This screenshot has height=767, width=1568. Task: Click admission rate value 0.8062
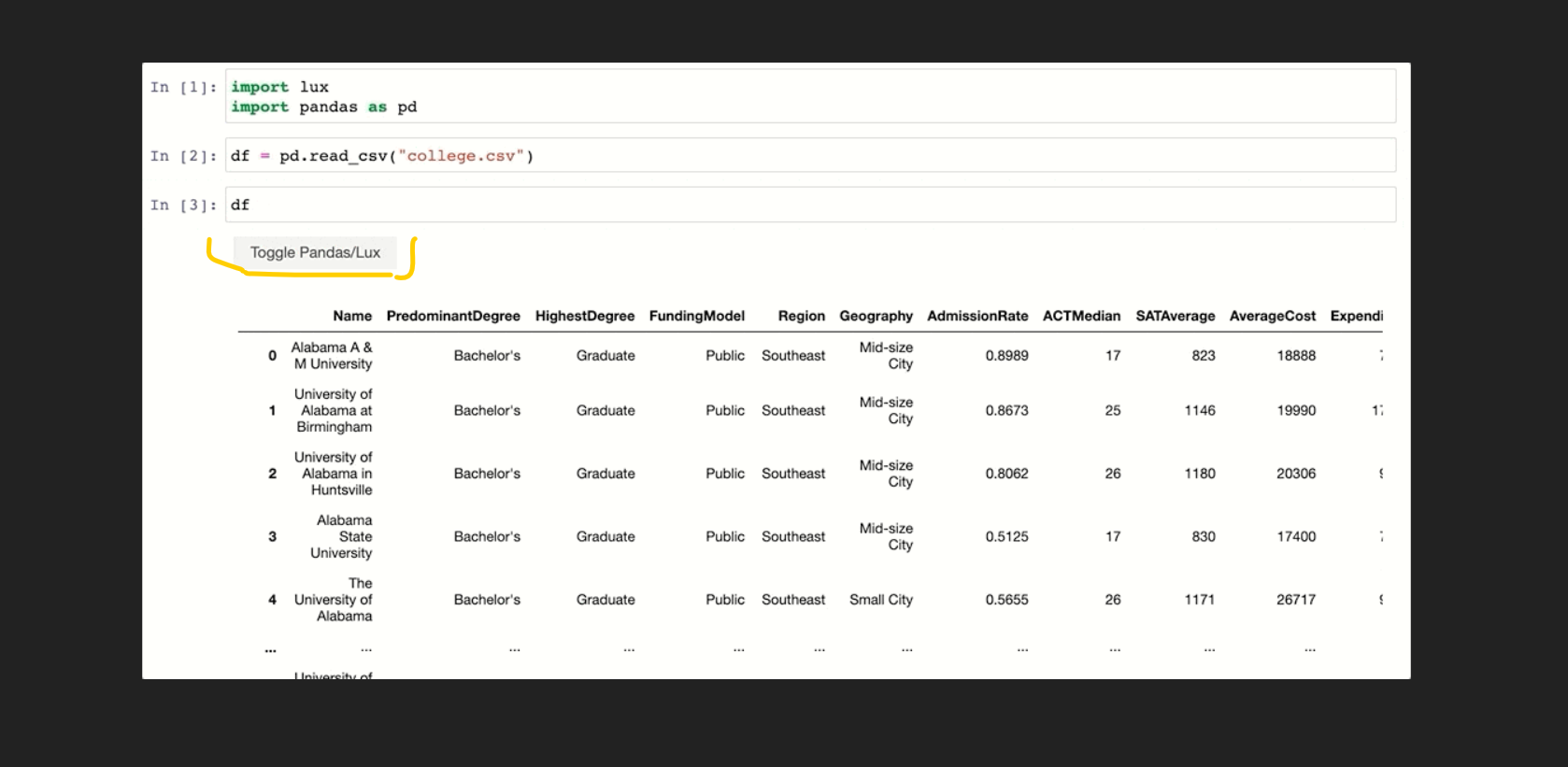1006,474
